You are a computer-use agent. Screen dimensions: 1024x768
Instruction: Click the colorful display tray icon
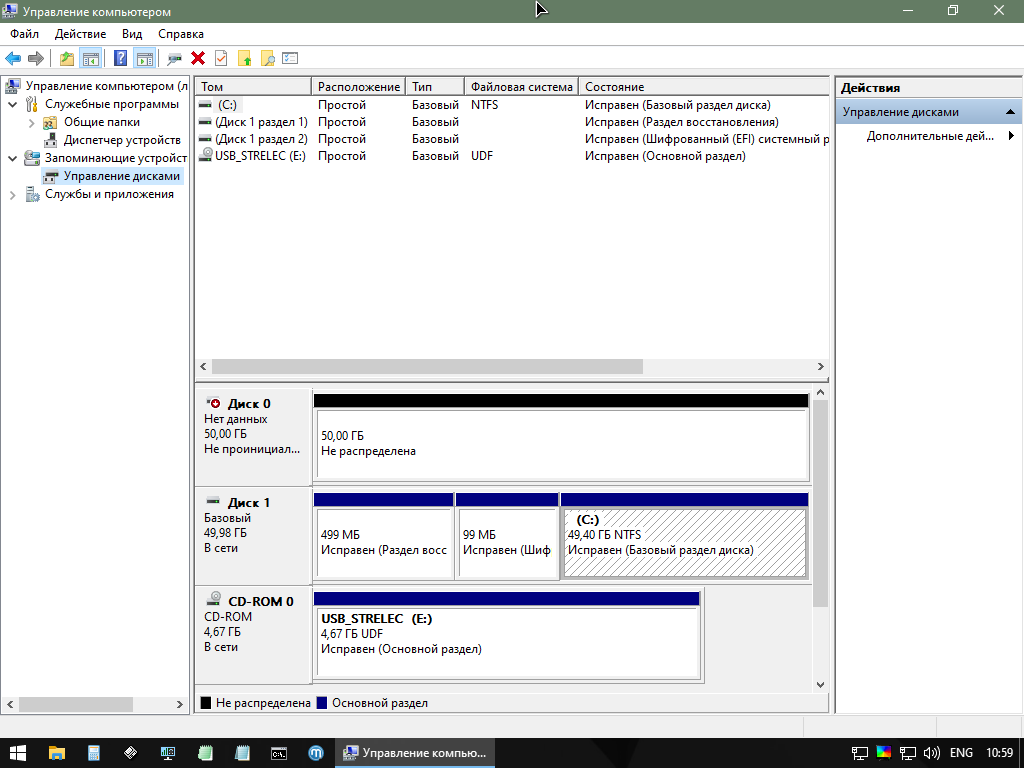[884, 753]
